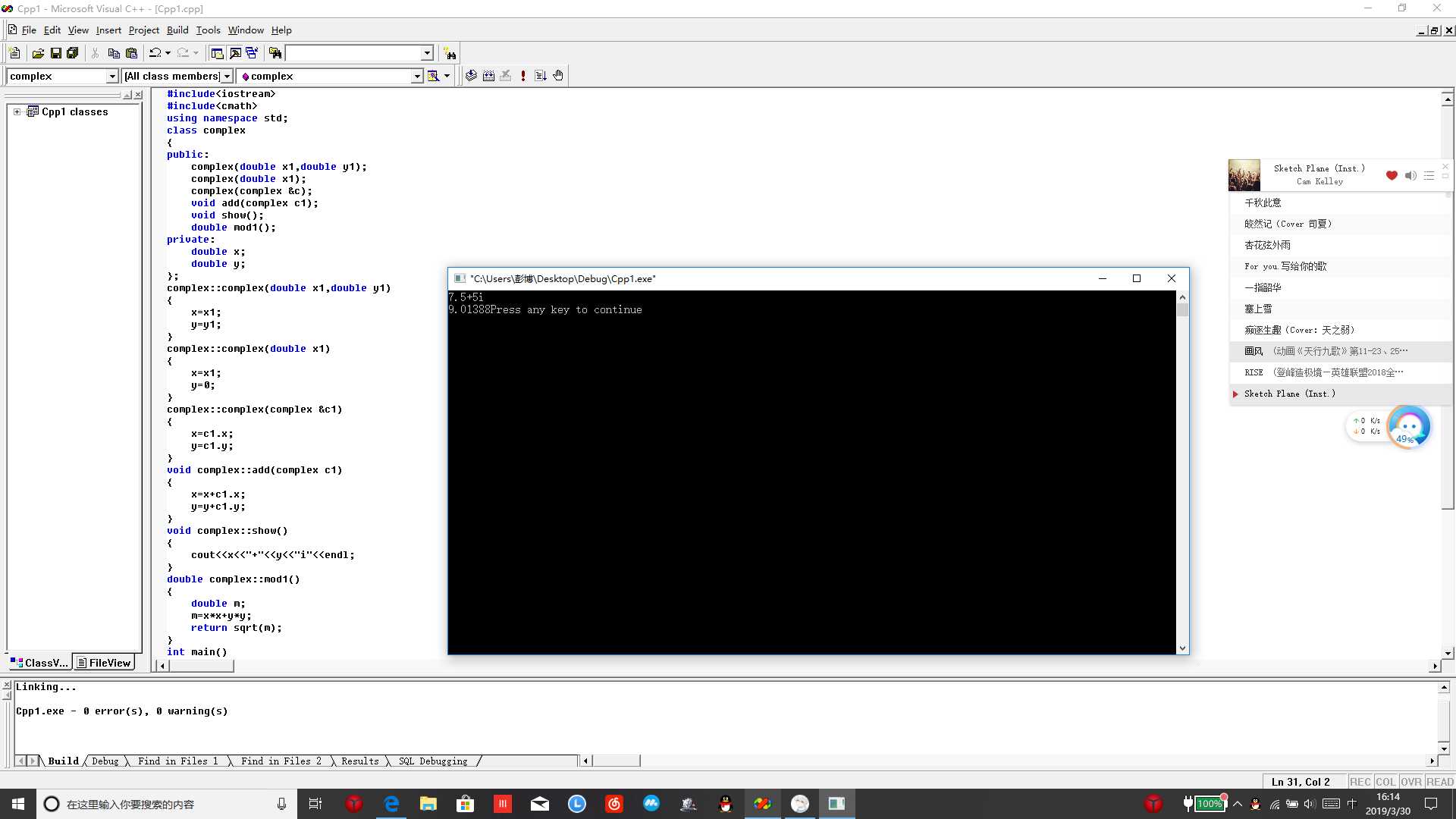Screen dimensions: 1456x819
Task: Click the Find in Files binoculars icon
Action: [x=275, y=53]
